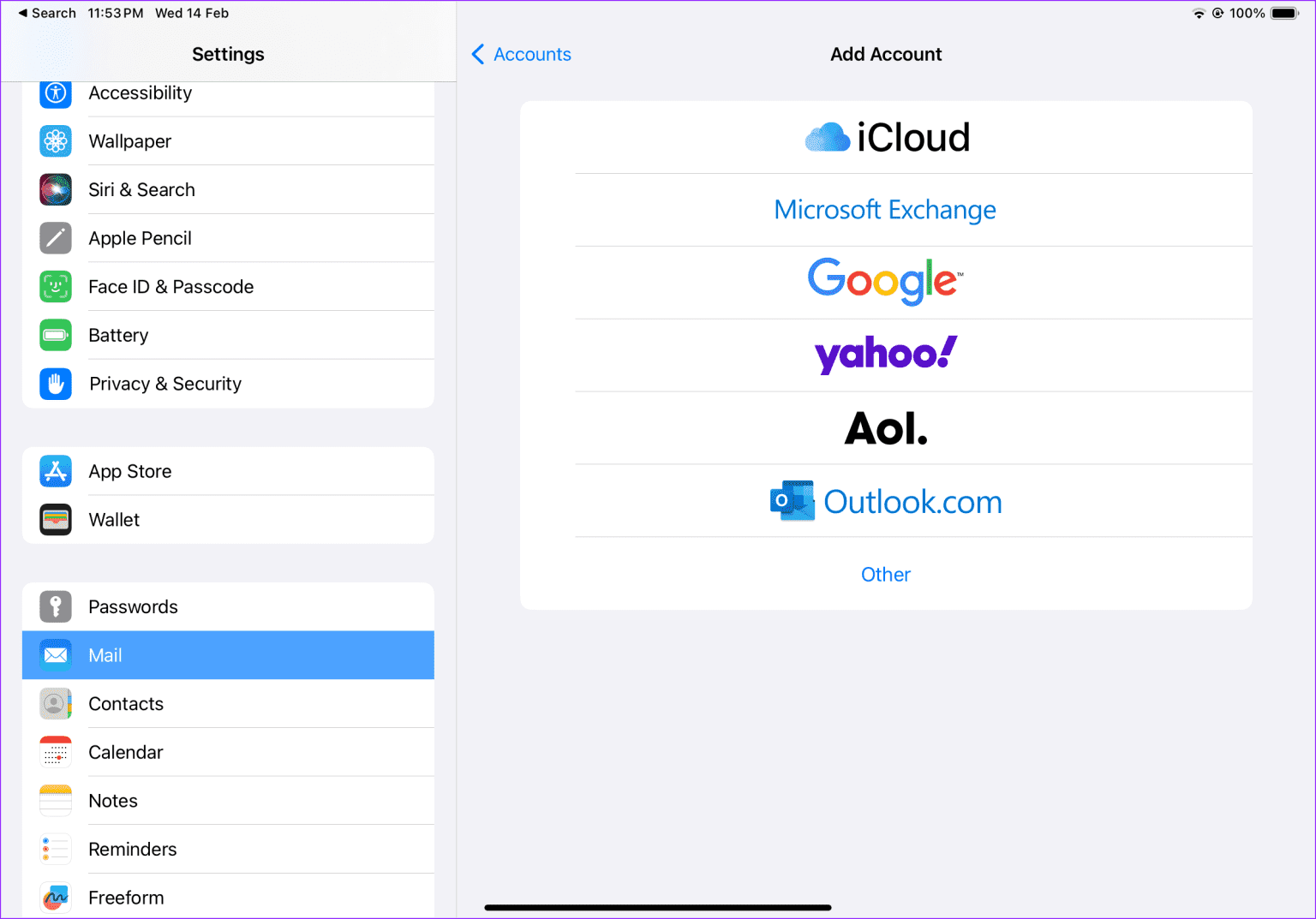The image size is (1316, 919).
Task: Open Freeform settings label
Action: pyautogui.click(x=126, y=898)
